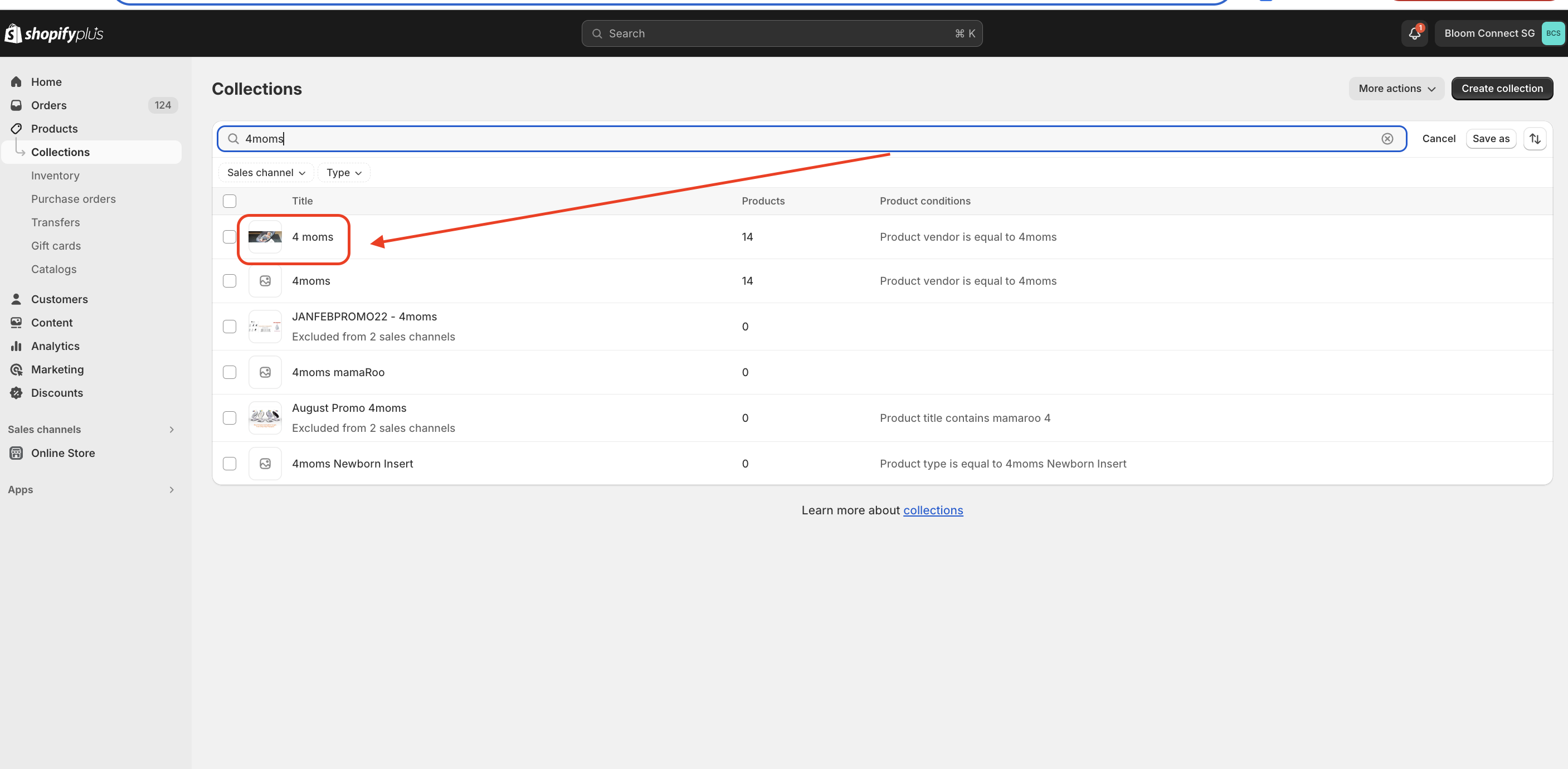
Task: Click the 4moms mamaRoo placeholder image icon
Action: [x=265, y=372]
